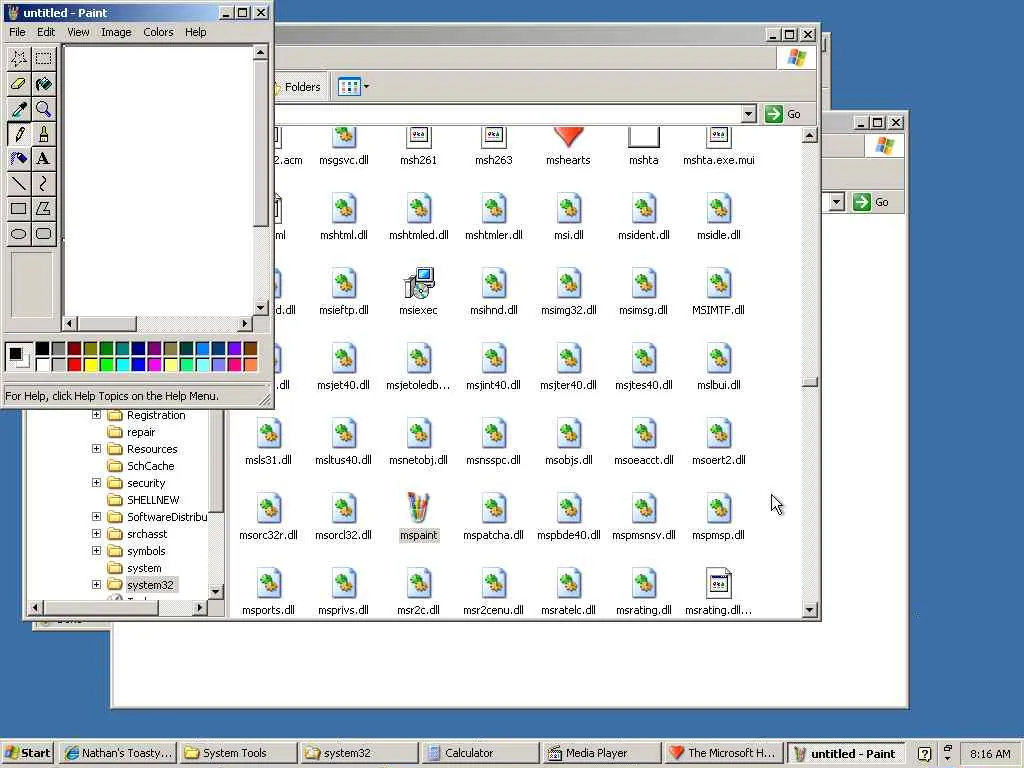Open the Colors menu in Paint

pyautogui.click(x=158, y=32)
